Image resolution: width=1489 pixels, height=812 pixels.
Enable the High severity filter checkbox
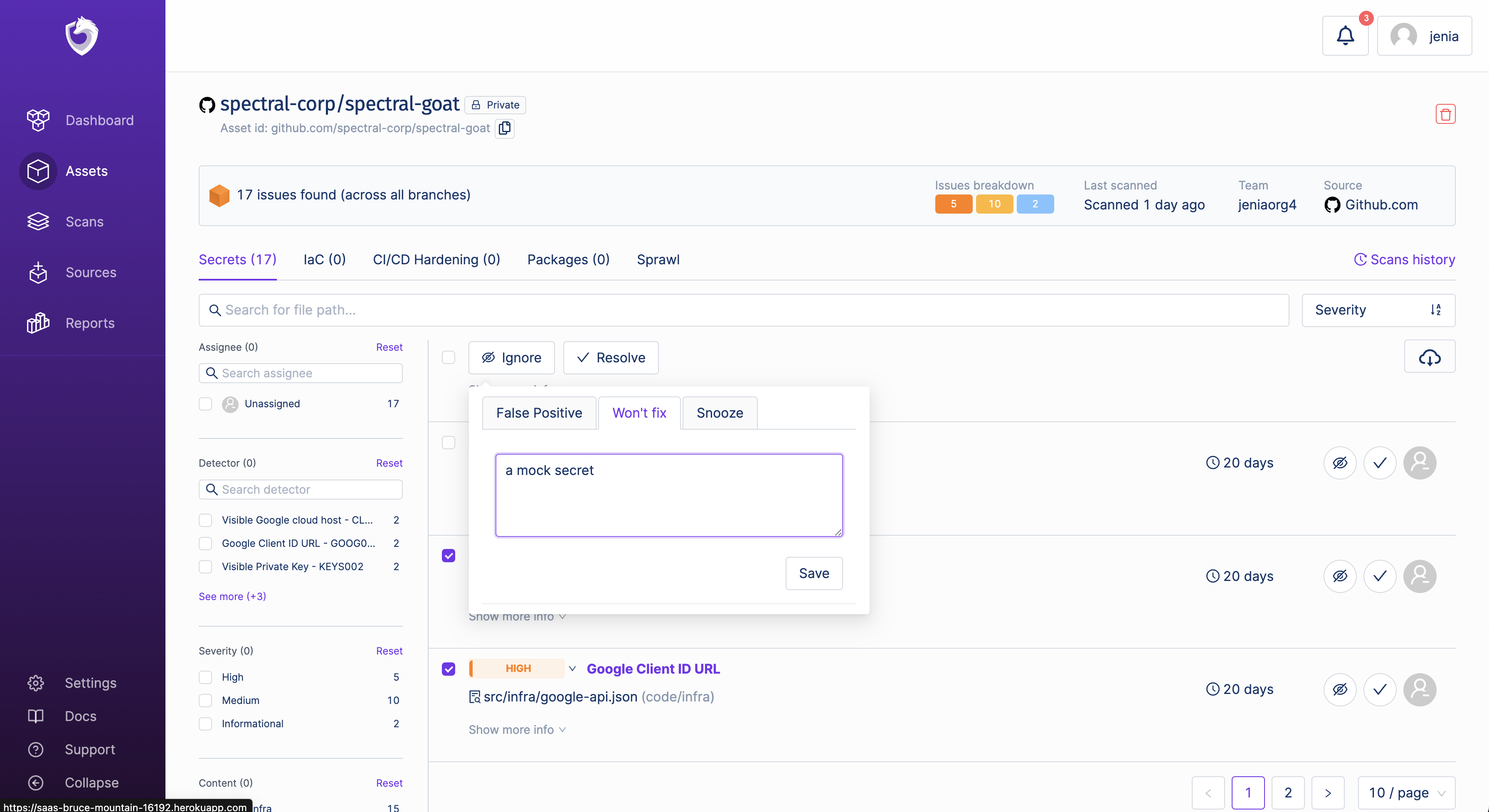[x=205, y=677]
